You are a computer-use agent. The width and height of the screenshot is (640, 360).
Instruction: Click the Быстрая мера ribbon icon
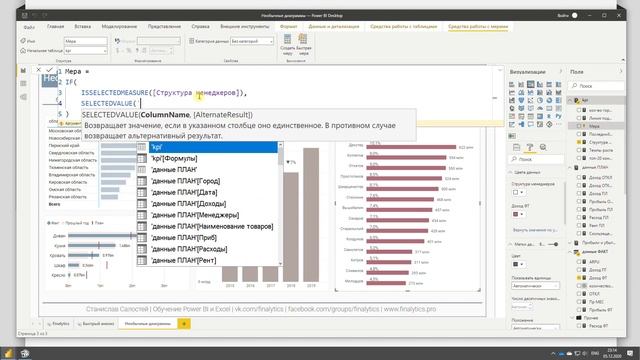click(x=303, y=44)
